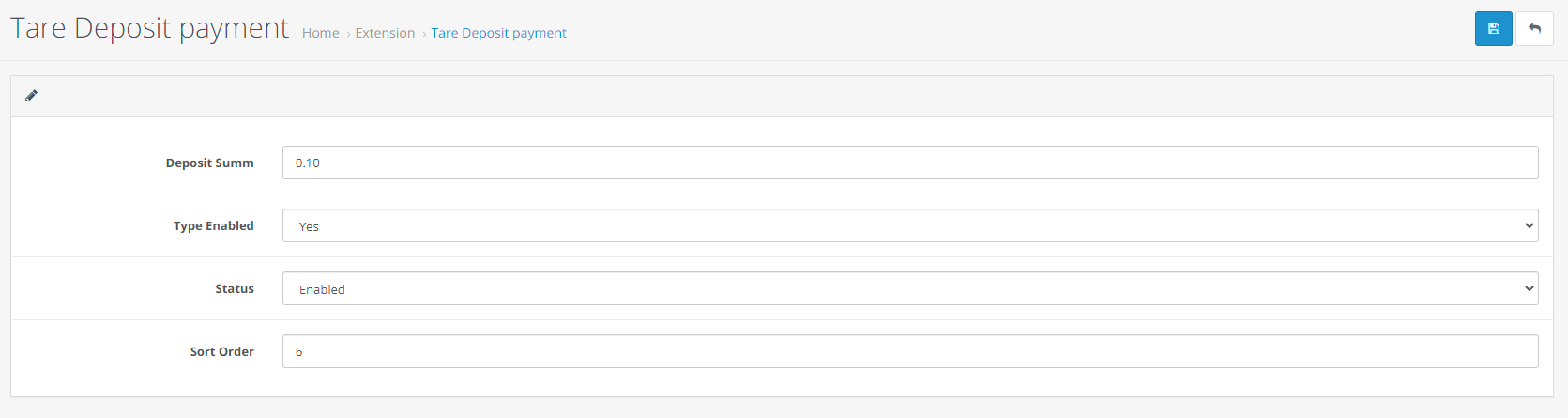Click the back arrow cancel button
The image size is (1568, 418).
1535,29
